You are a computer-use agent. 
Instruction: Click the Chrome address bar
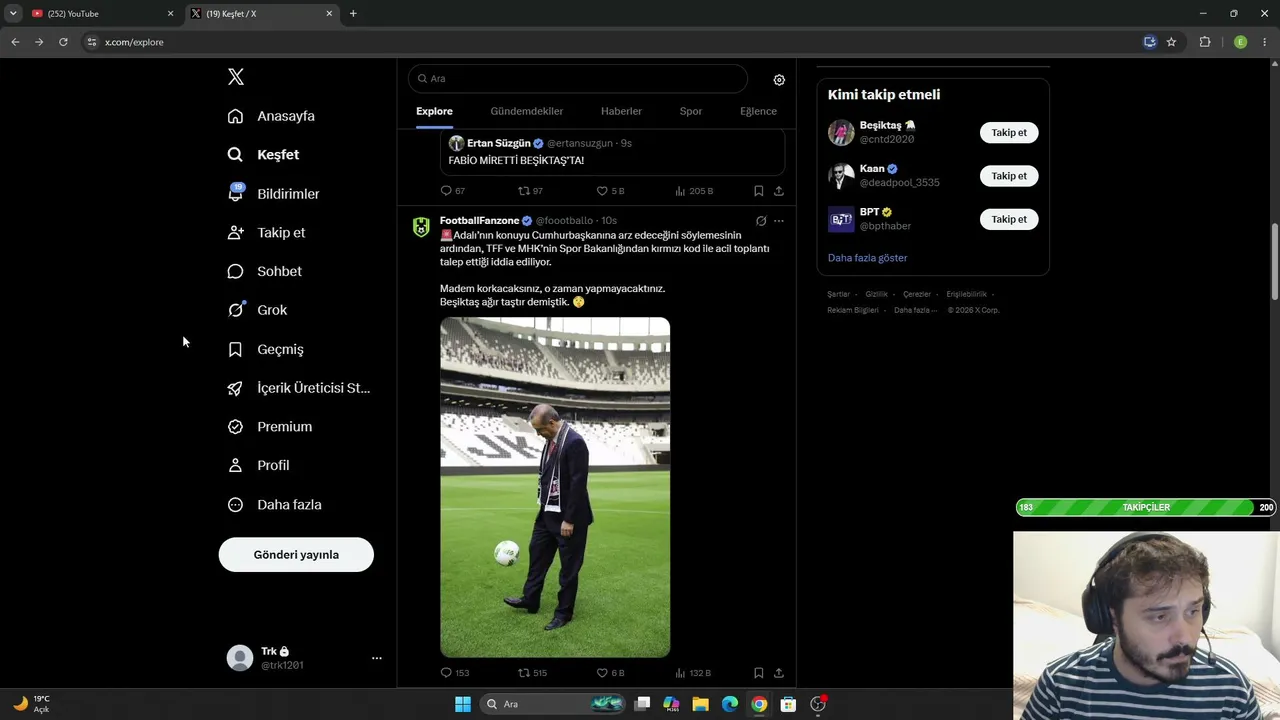(x=610, y=42)
